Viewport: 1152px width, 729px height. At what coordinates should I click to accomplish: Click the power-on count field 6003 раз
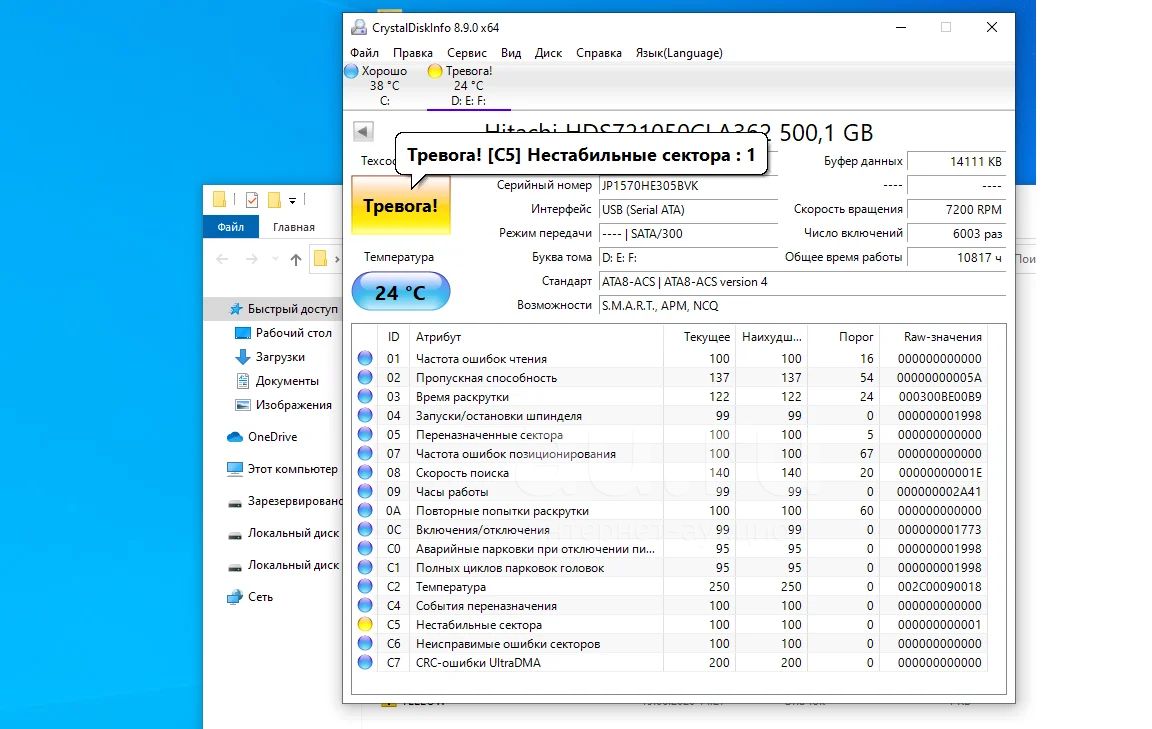957,234
